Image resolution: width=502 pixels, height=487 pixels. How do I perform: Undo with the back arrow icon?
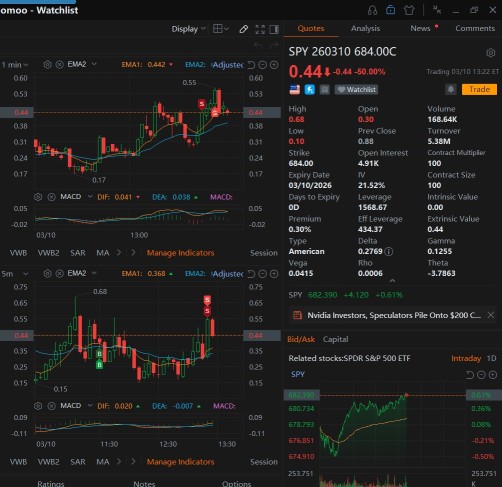[x=258, y=45]
